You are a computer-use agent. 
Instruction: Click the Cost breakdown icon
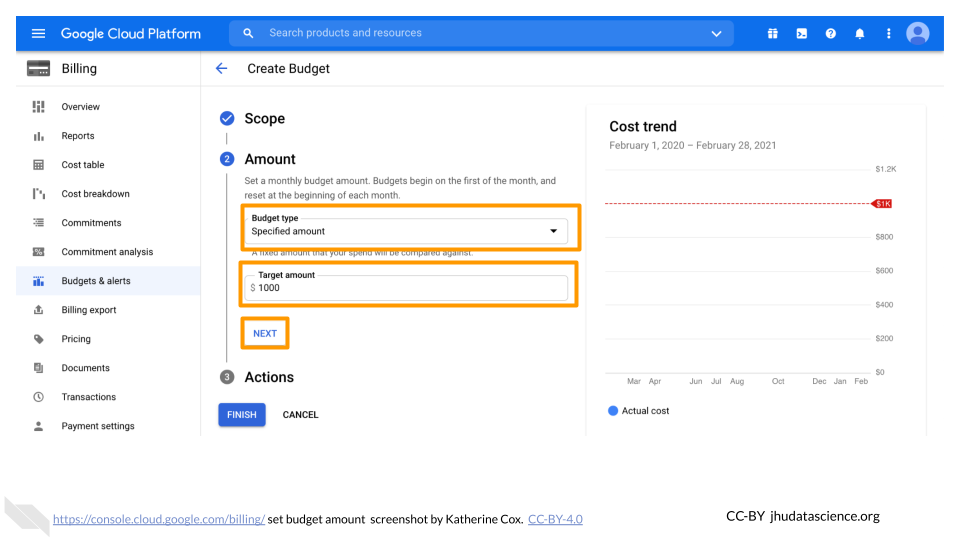tap(39, 193)
